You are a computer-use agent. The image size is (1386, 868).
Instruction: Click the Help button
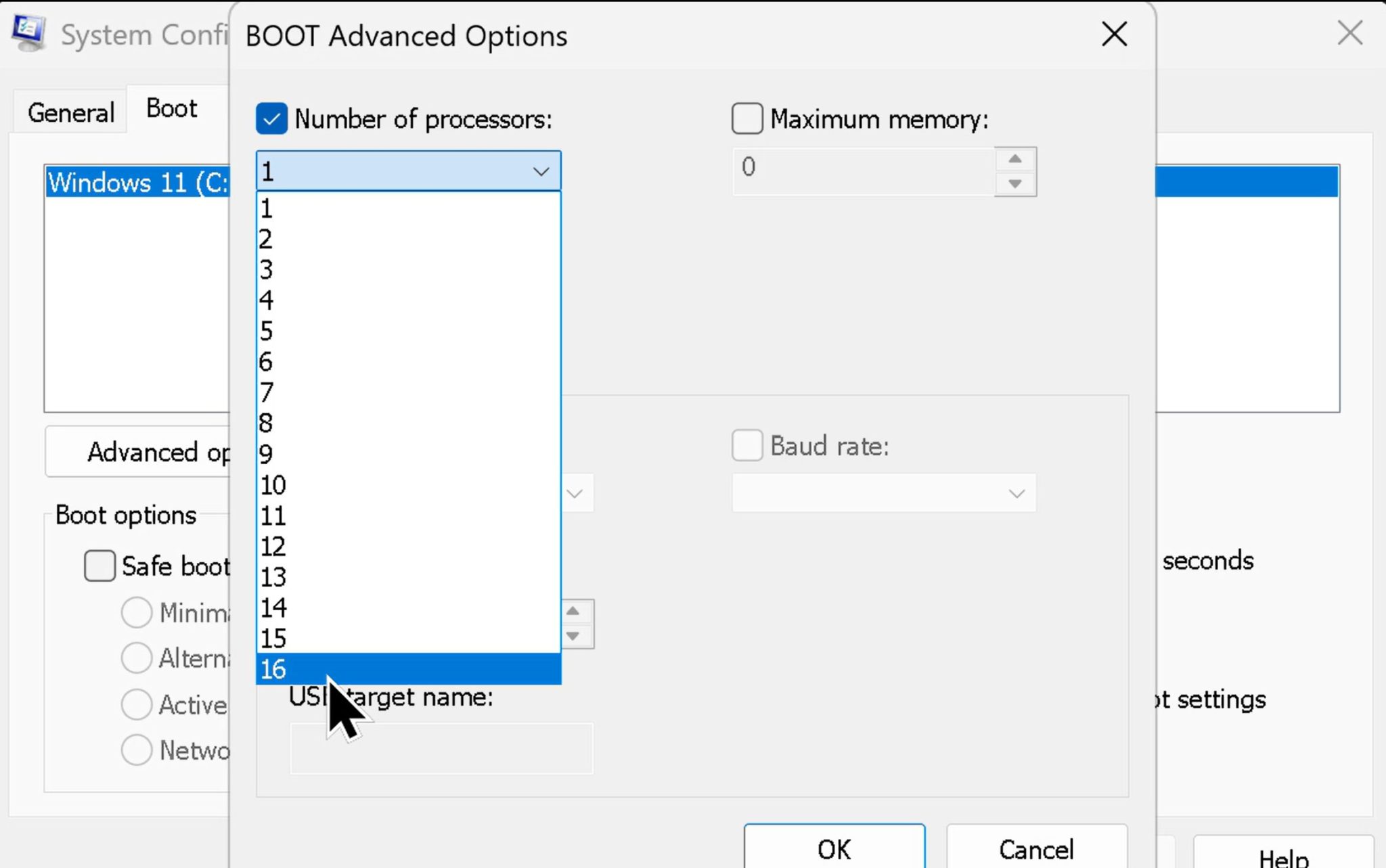pos(1283,854)
